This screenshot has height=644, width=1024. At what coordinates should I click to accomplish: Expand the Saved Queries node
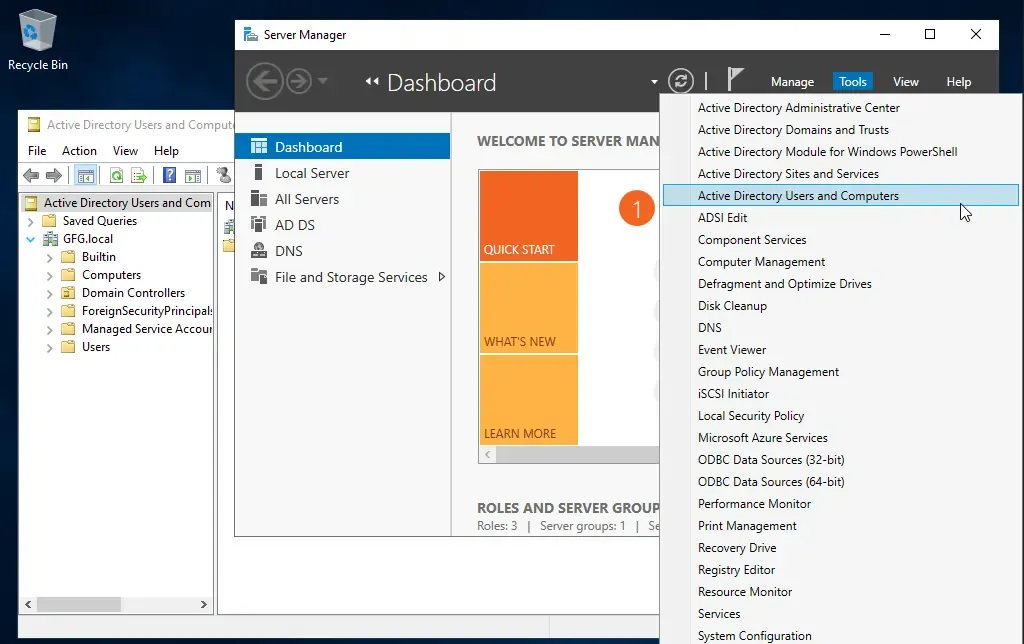(31, 221)
